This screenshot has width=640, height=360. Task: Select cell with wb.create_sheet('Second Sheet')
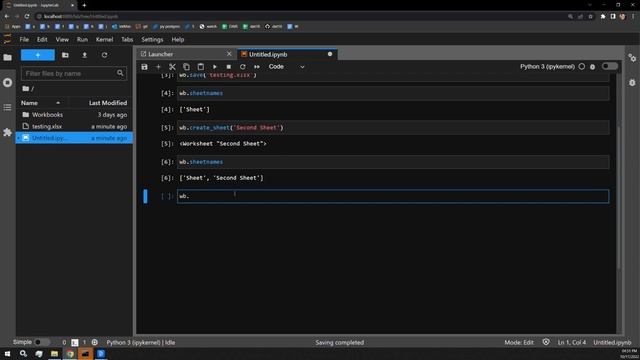point(393,128)
